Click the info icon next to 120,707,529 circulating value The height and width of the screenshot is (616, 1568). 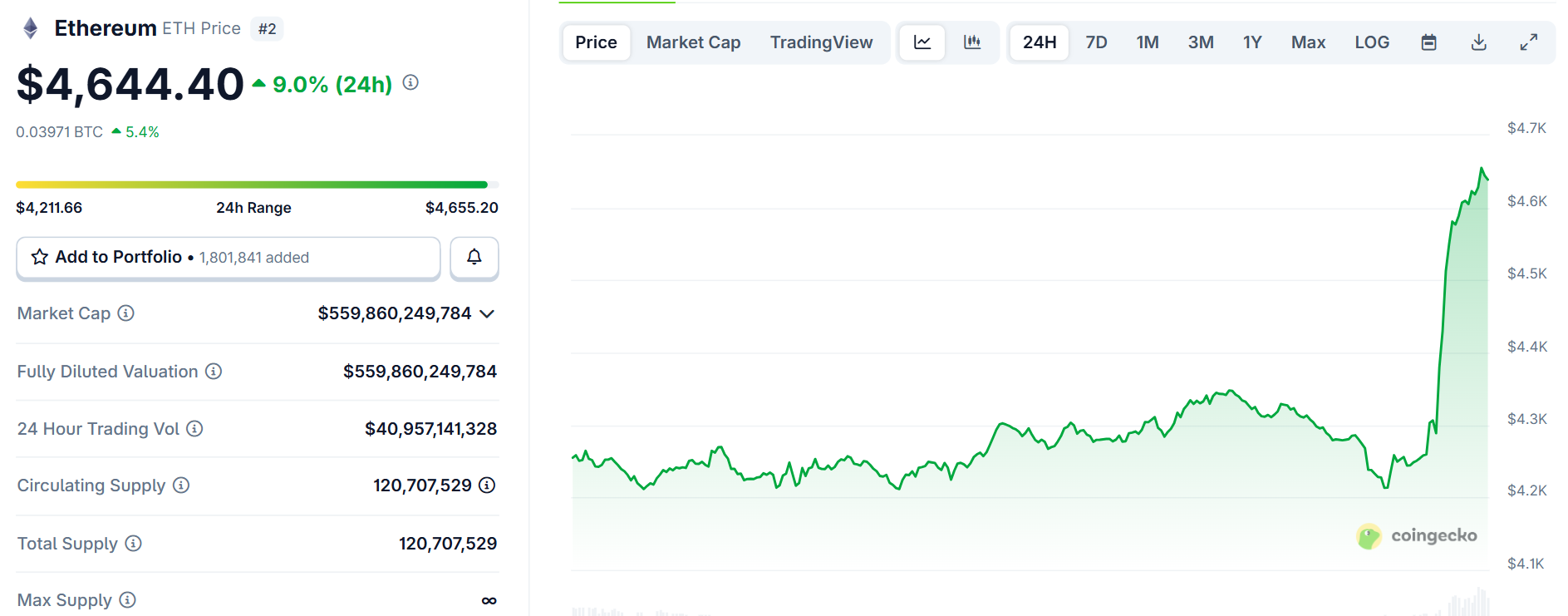[x=488, y=485]
